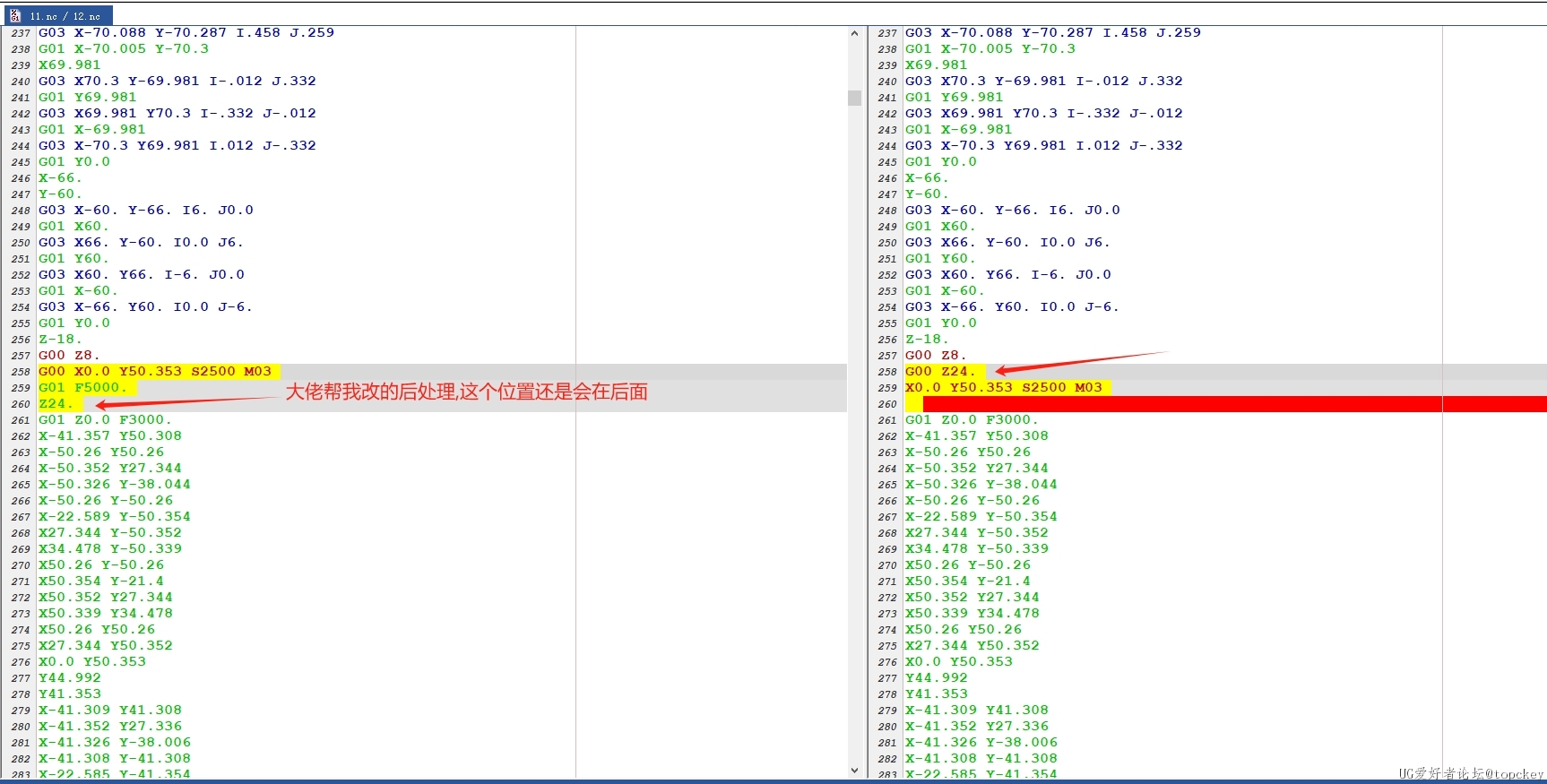1547x784 pixels.
Task: Select 'X50.354 Y-21.4' in right pane
Action: point(968,582)
